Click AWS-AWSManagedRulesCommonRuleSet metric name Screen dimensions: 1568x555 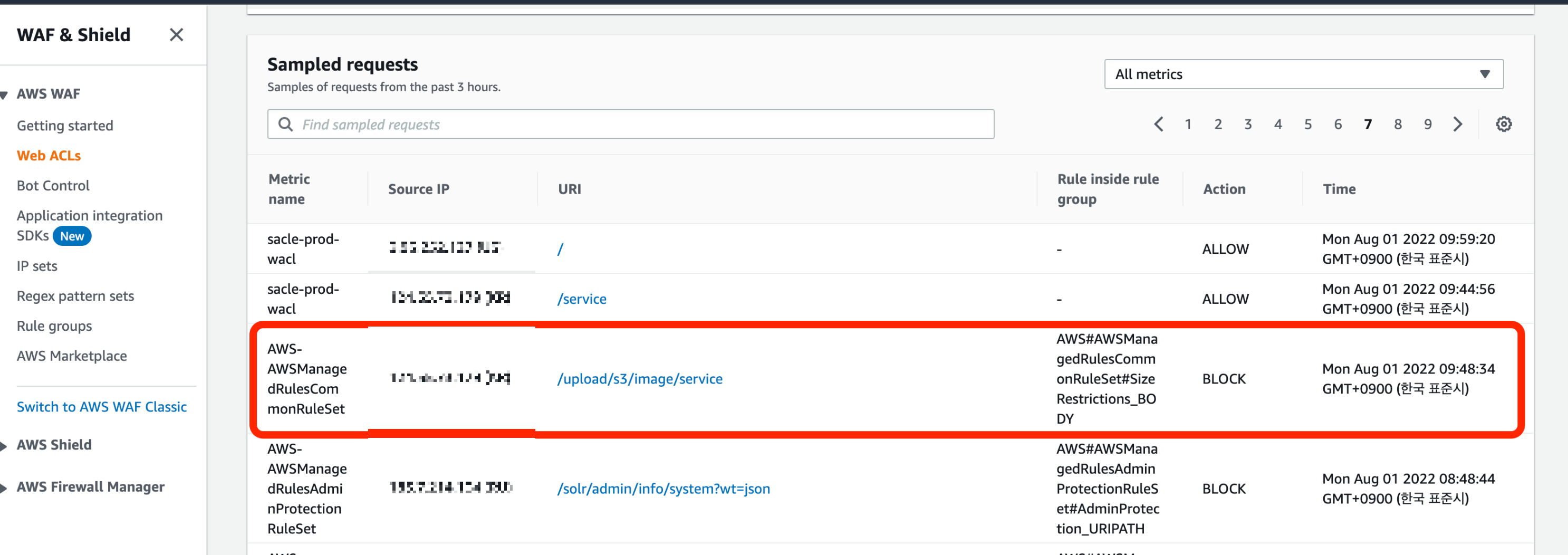[307, 378]
